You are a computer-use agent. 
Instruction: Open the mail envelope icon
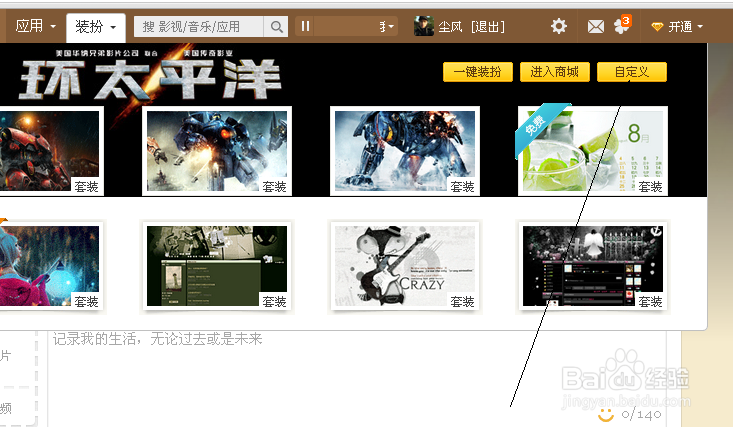pyautogui.click(x=596, y=27)
